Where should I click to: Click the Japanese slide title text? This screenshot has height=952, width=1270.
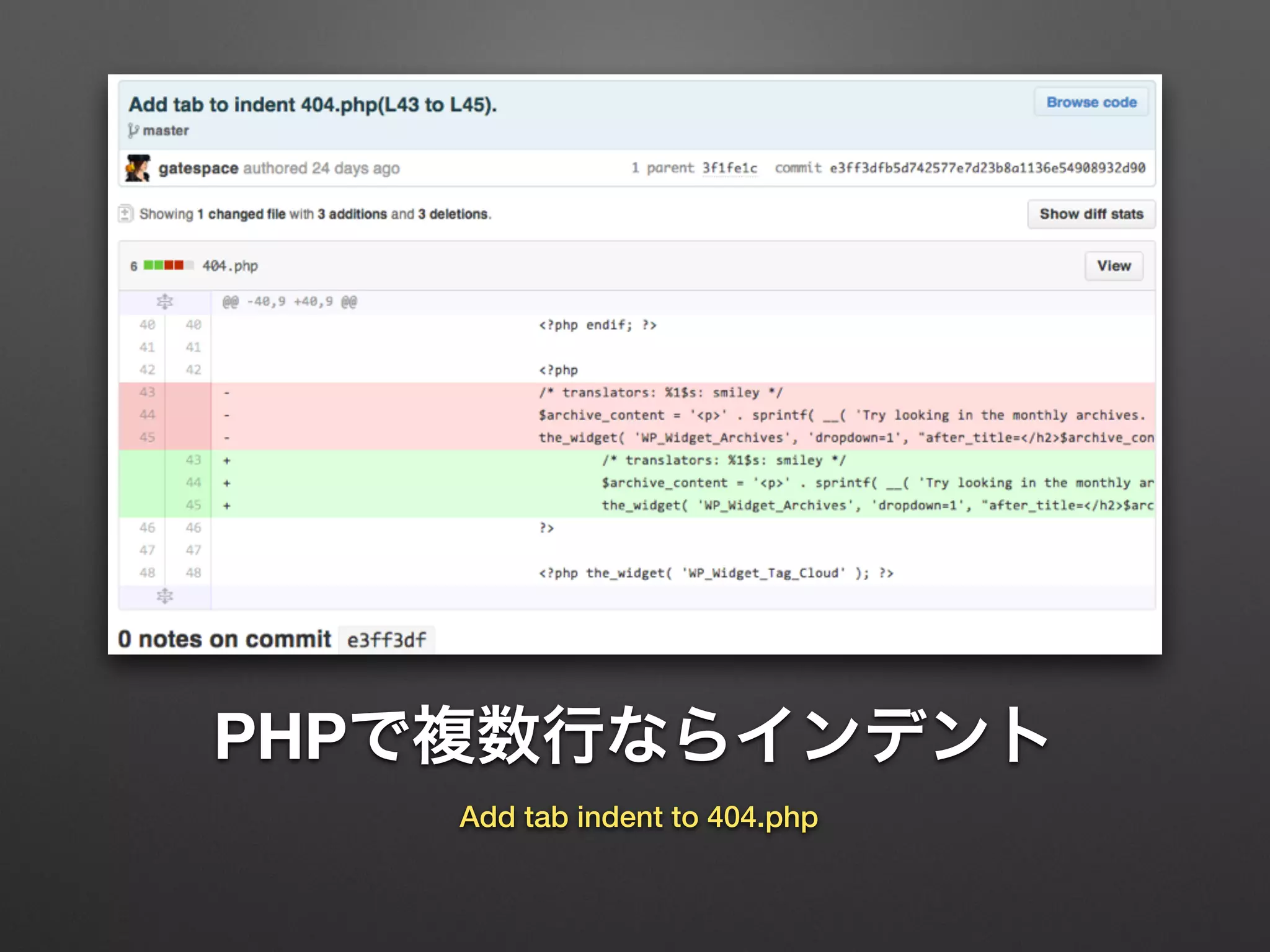coord(631,735)
